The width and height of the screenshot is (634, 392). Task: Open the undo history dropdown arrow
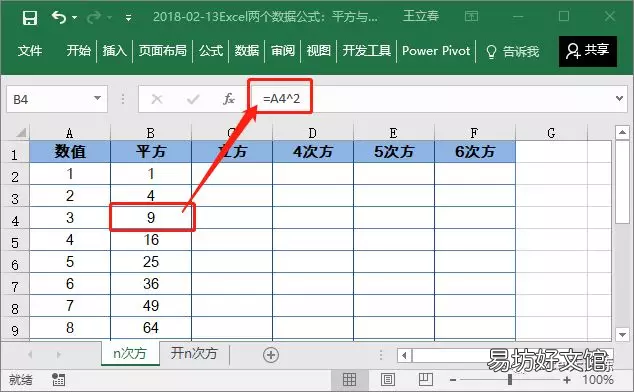[74, 17]
